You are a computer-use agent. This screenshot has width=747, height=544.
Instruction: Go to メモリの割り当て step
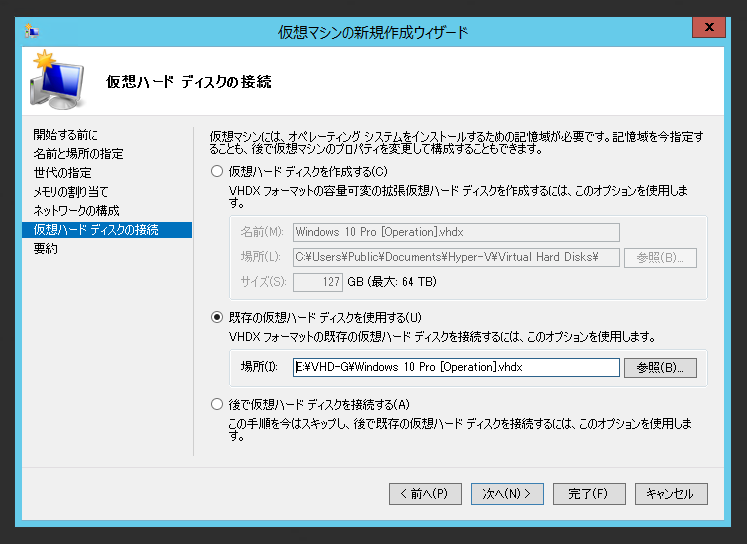click(x=71, y=191)
